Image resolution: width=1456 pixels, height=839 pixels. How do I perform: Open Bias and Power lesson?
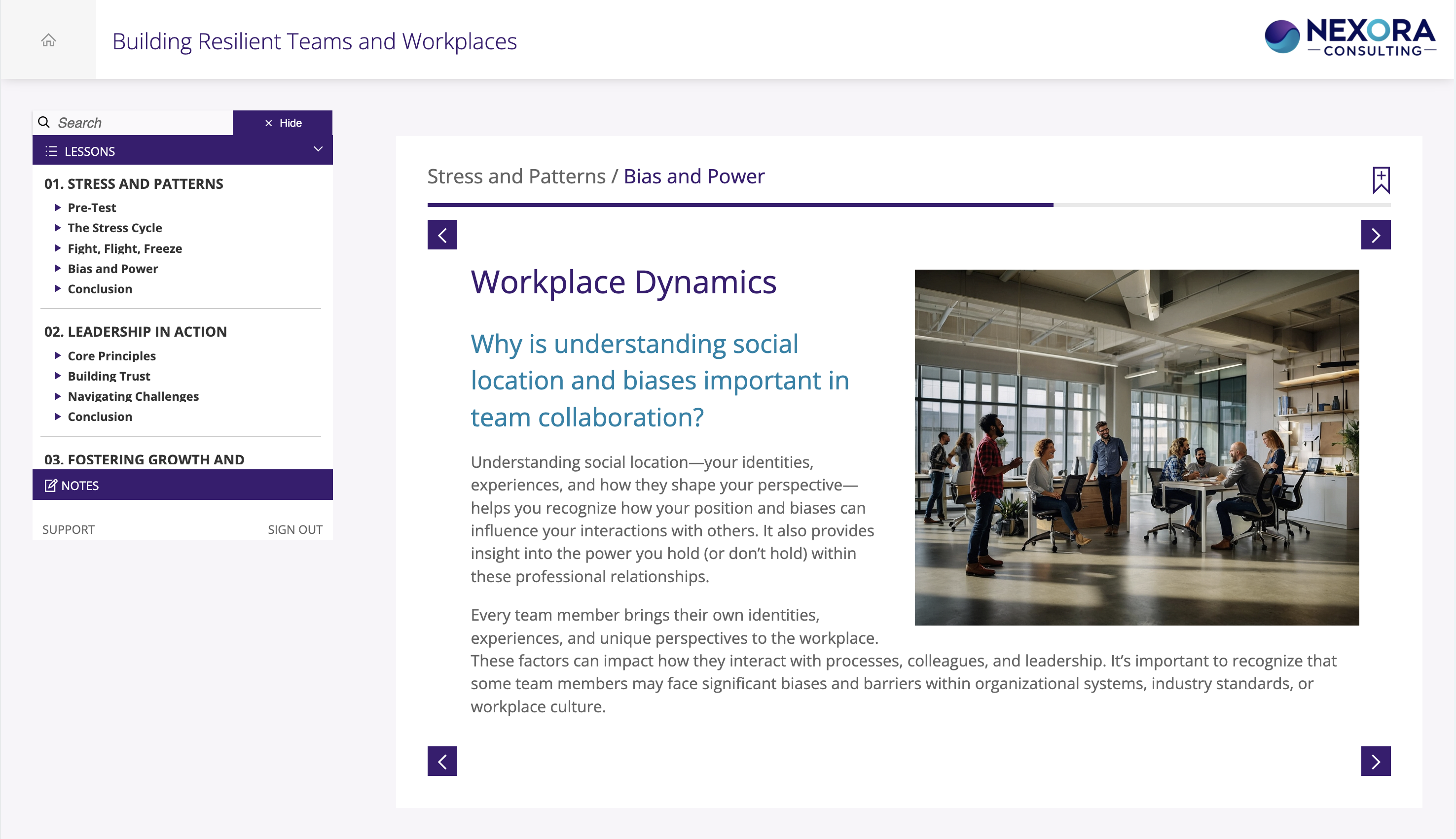(x=112, y=269)
